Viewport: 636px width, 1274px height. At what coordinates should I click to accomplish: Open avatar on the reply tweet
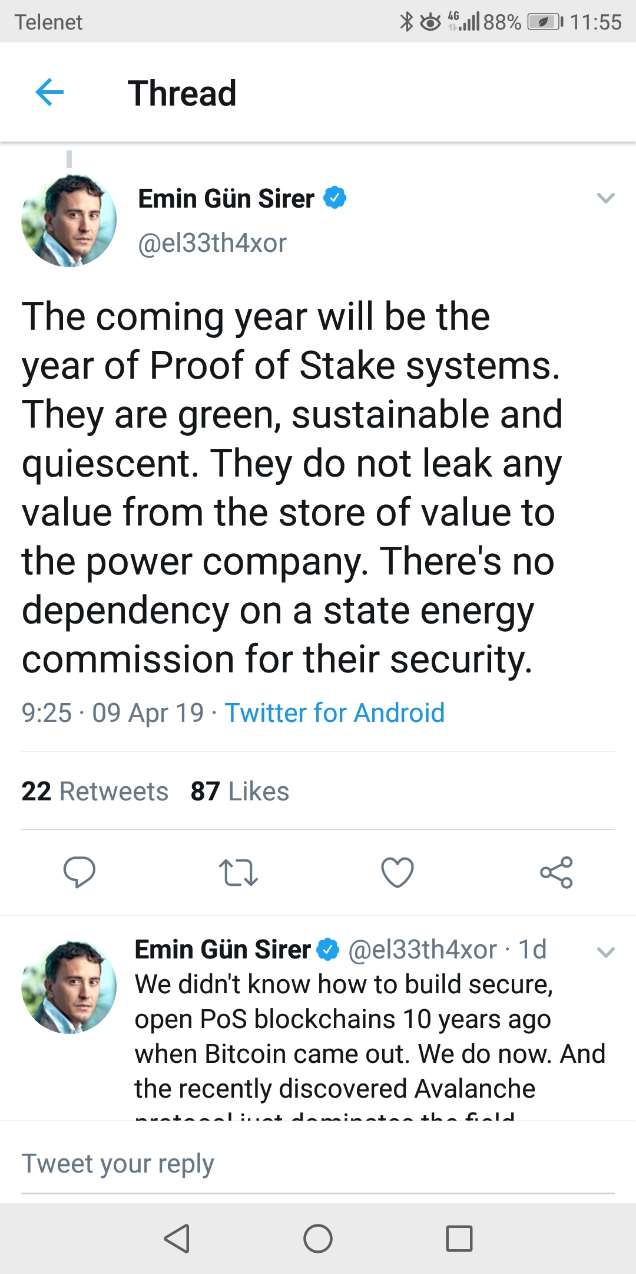[69, 986]
